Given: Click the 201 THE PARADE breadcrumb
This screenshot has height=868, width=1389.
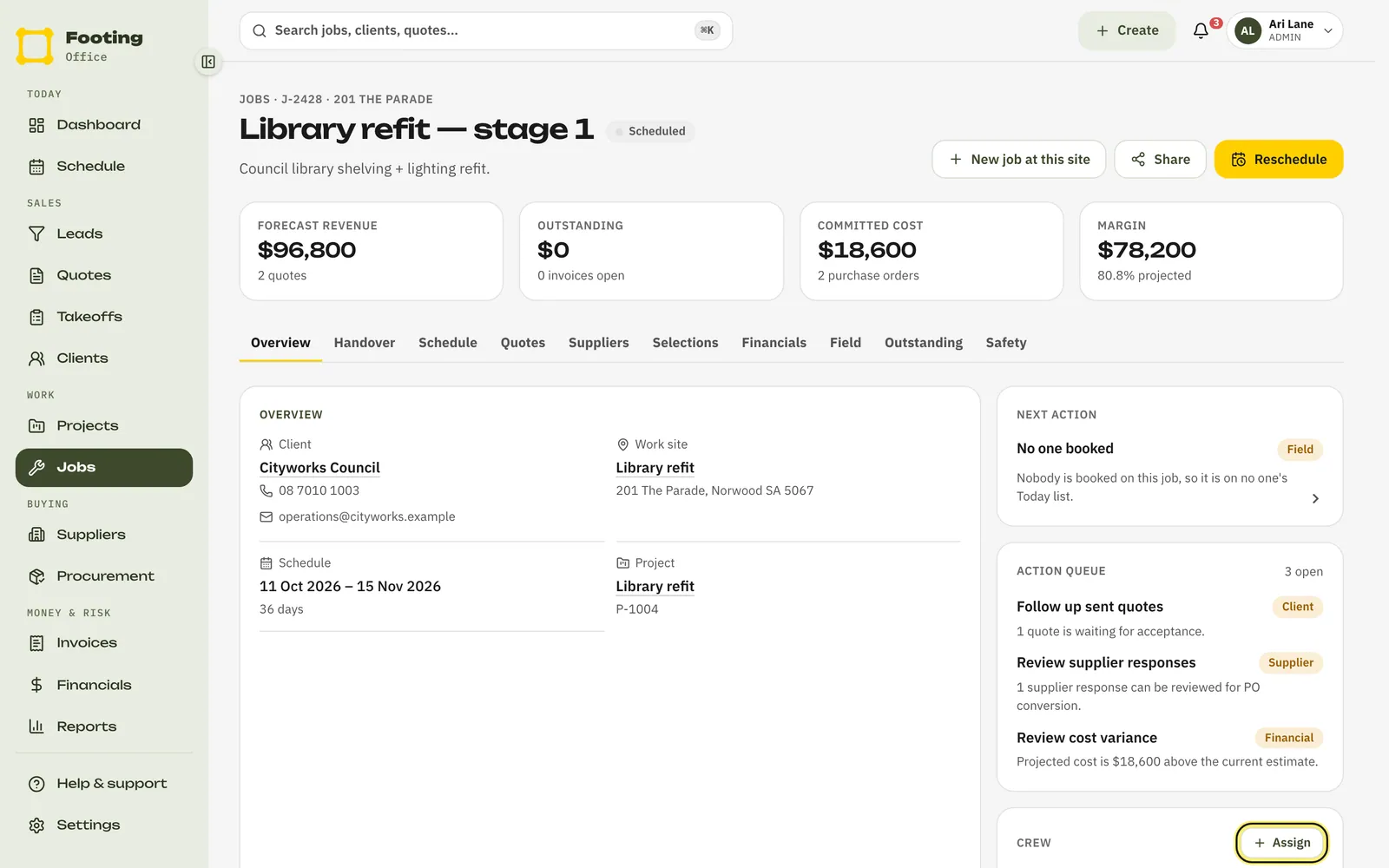Looking at the screenshot, I should coord(383,100).
